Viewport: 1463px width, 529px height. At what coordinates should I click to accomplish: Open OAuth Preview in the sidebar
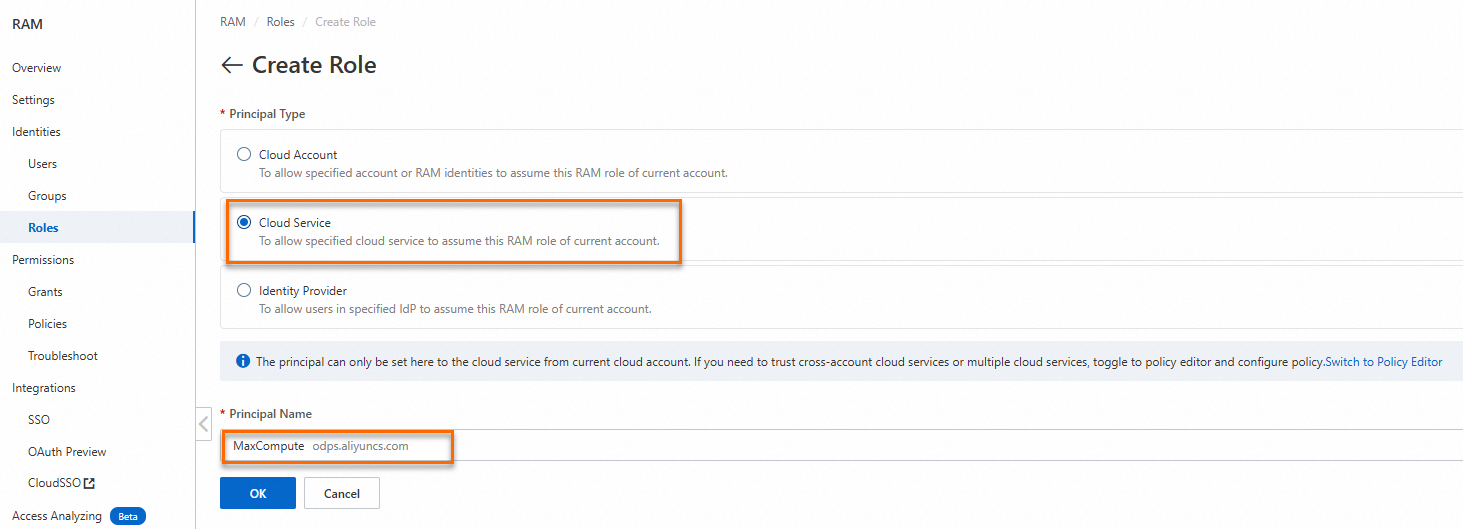tap(67, 452)
